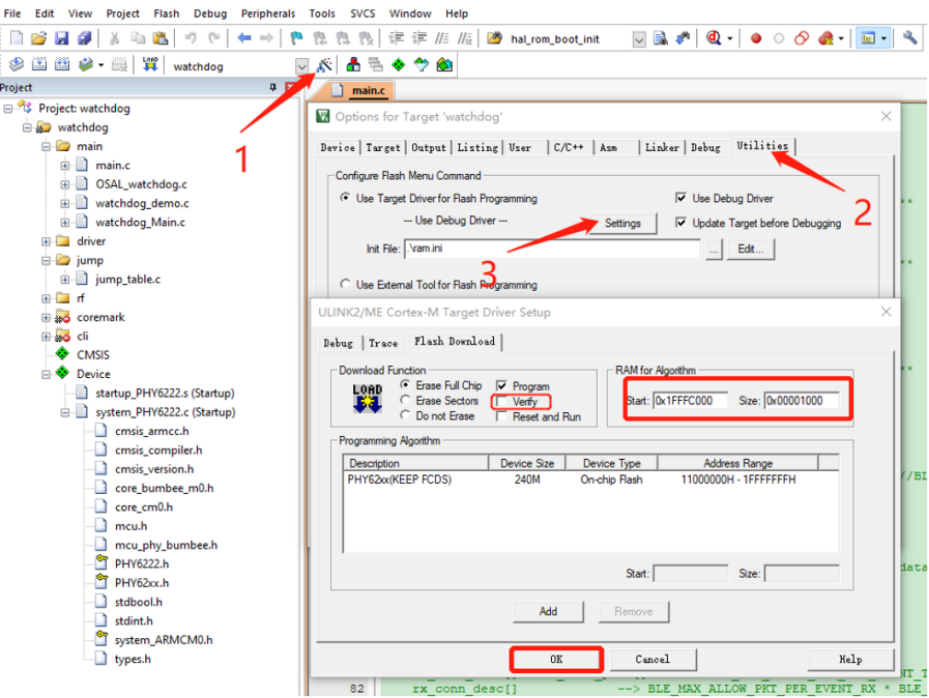This screenshot has width=929, height=698.
Task: Toggle Use Debug Driver checkbox
Action: [x=681, y=198]
